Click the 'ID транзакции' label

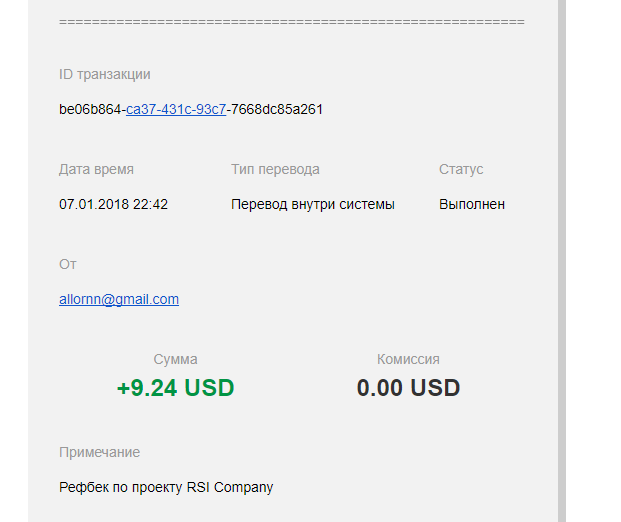click(x=105, y=74)
